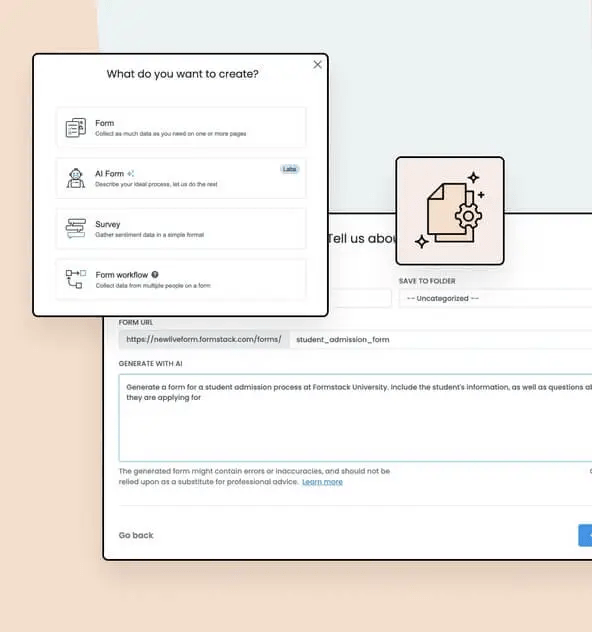Click the student_admission_form URL field
Screen dimensions: 592x632
440,339
